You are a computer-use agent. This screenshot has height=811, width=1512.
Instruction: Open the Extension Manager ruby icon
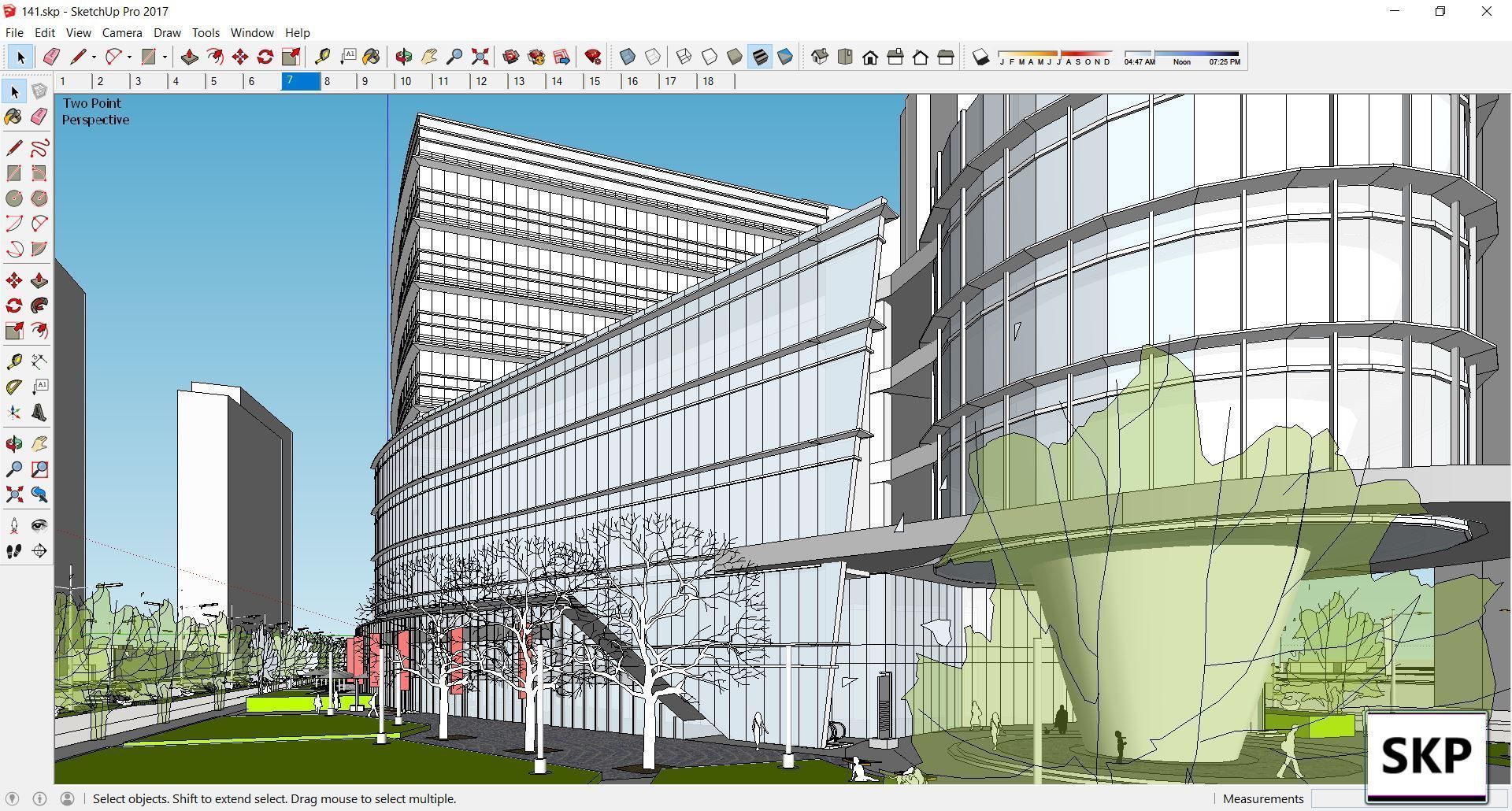[593, 57]
